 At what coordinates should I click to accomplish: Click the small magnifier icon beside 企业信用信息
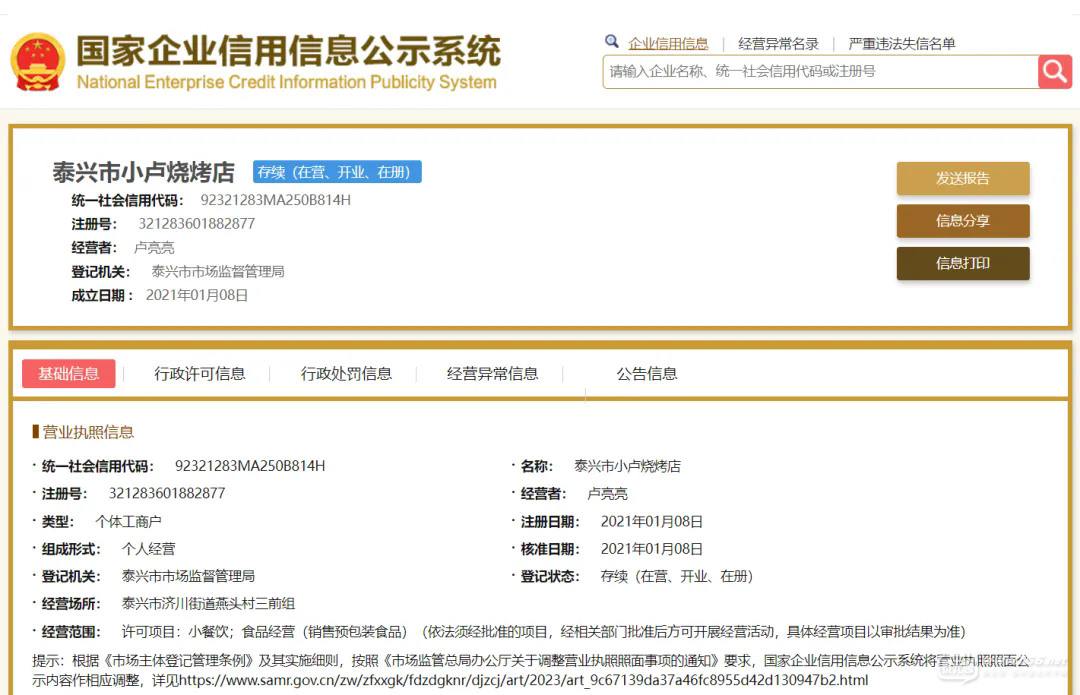click(612, 42)
